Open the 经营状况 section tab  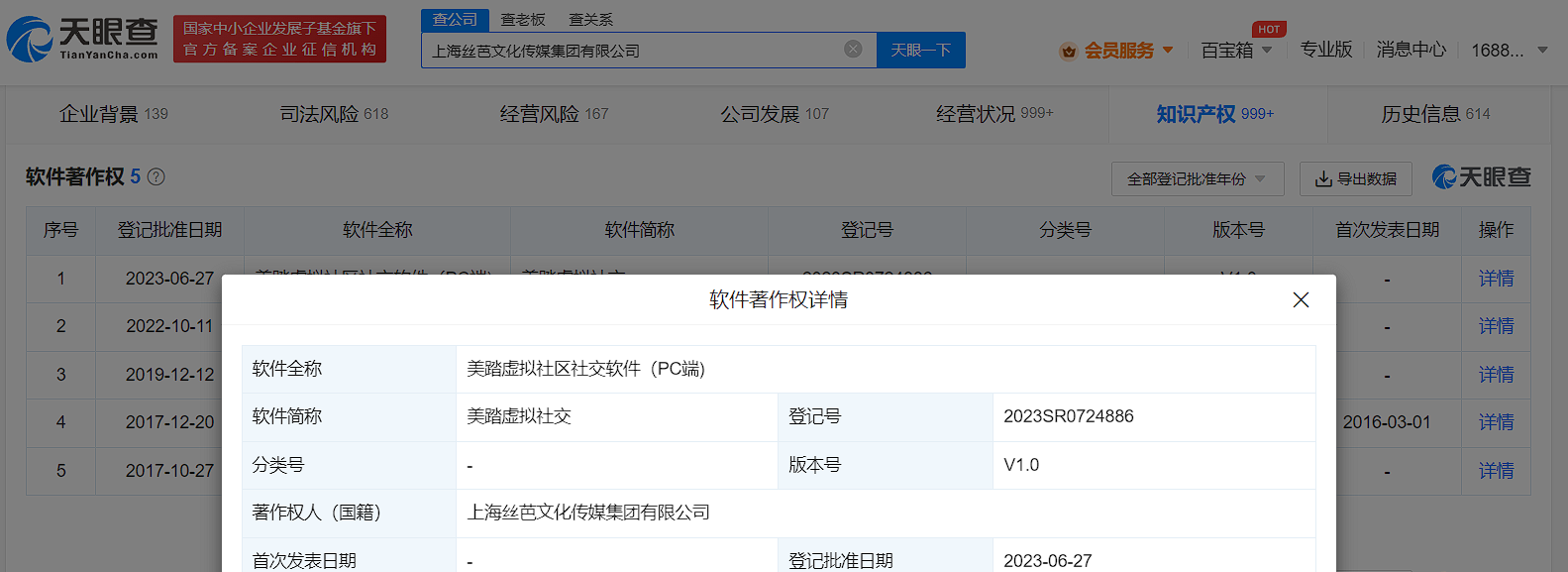click(994, 114)
